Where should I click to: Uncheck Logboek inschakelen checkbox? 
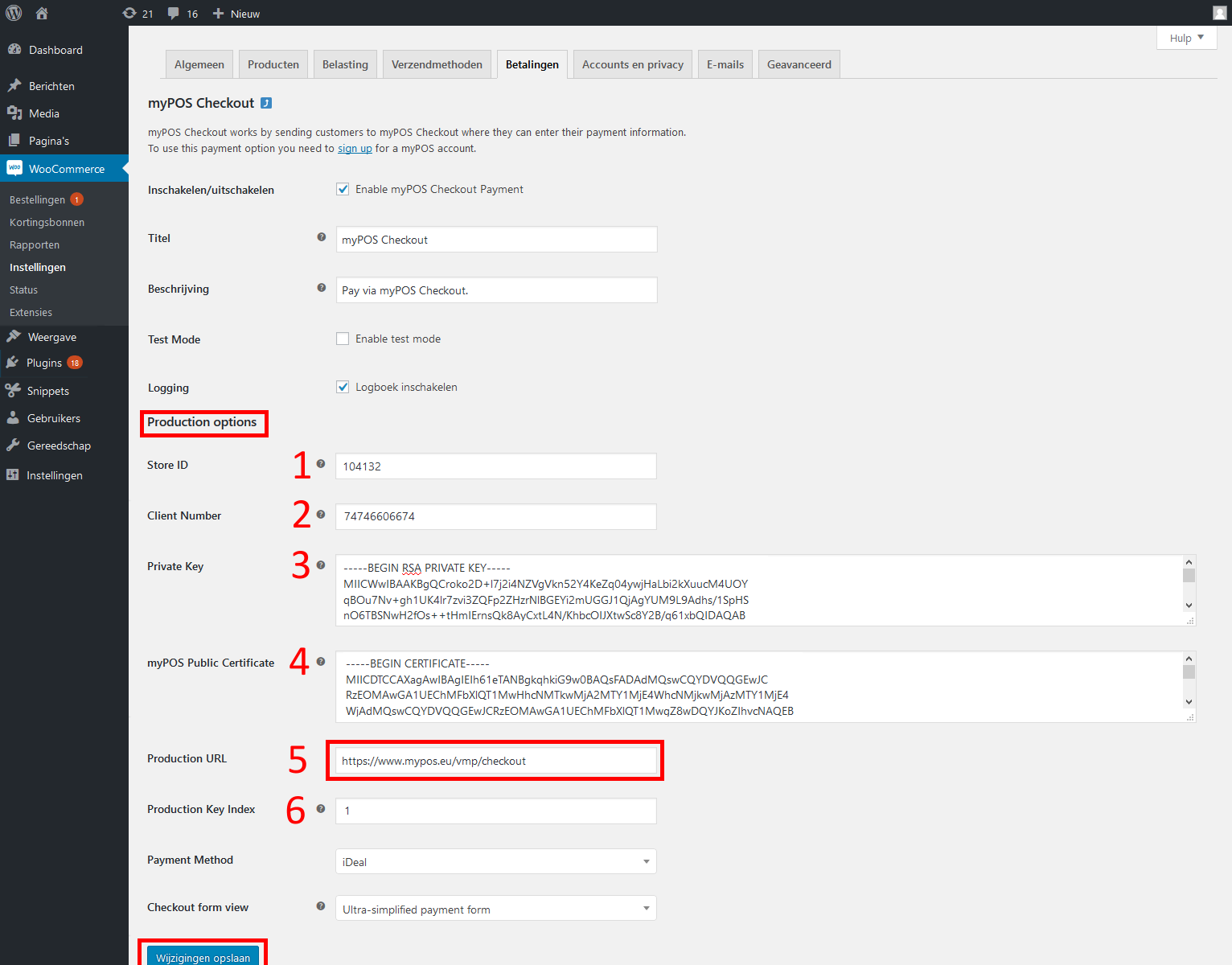(x=343, y=387)
